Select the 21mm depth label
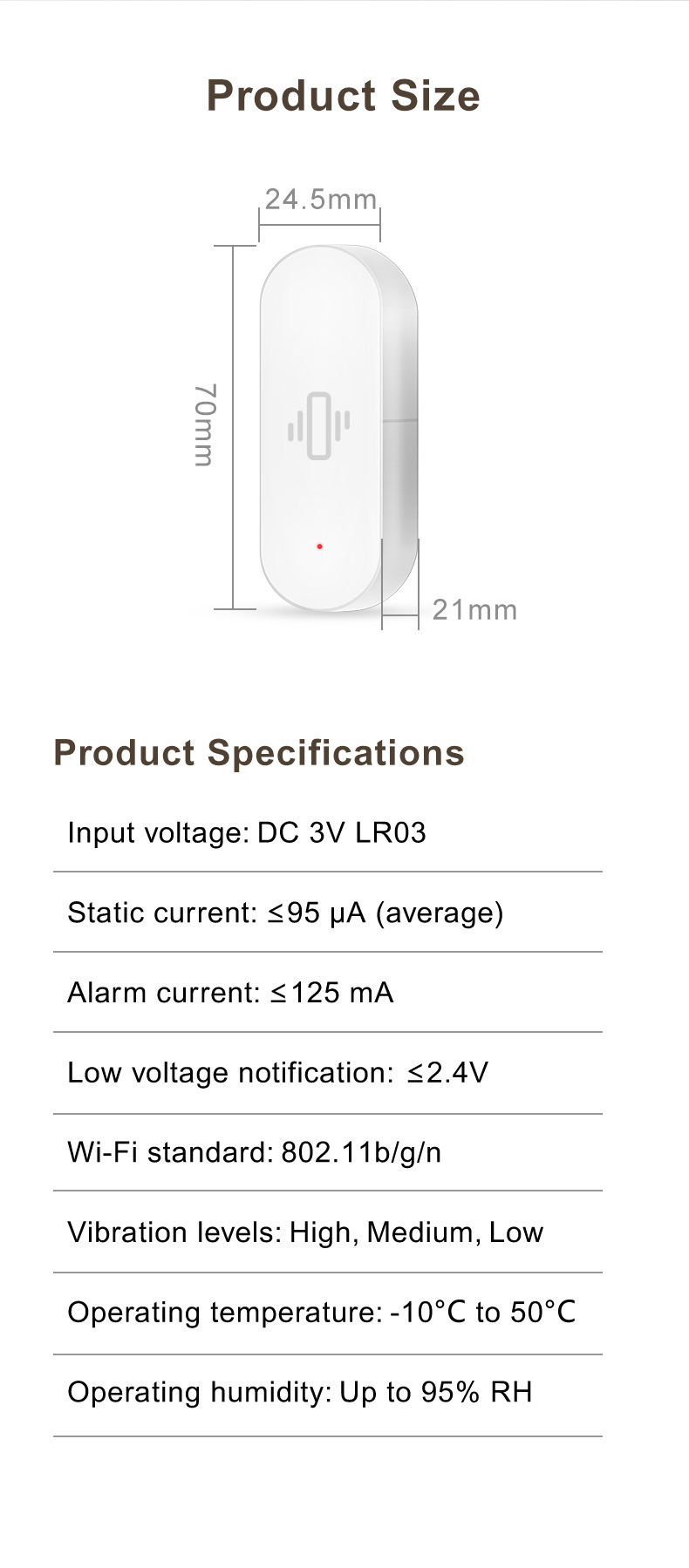Viewport: 689px width, 1568px height. [474, 609]
